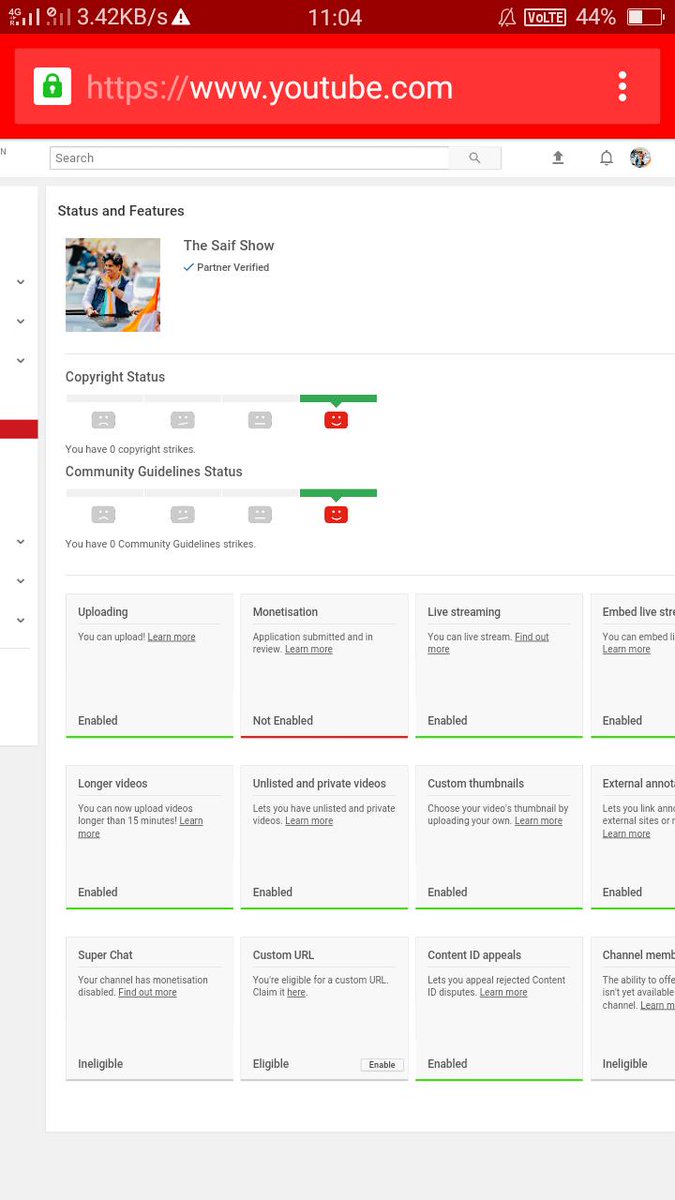Open the account avatar menu

[640, 158]
